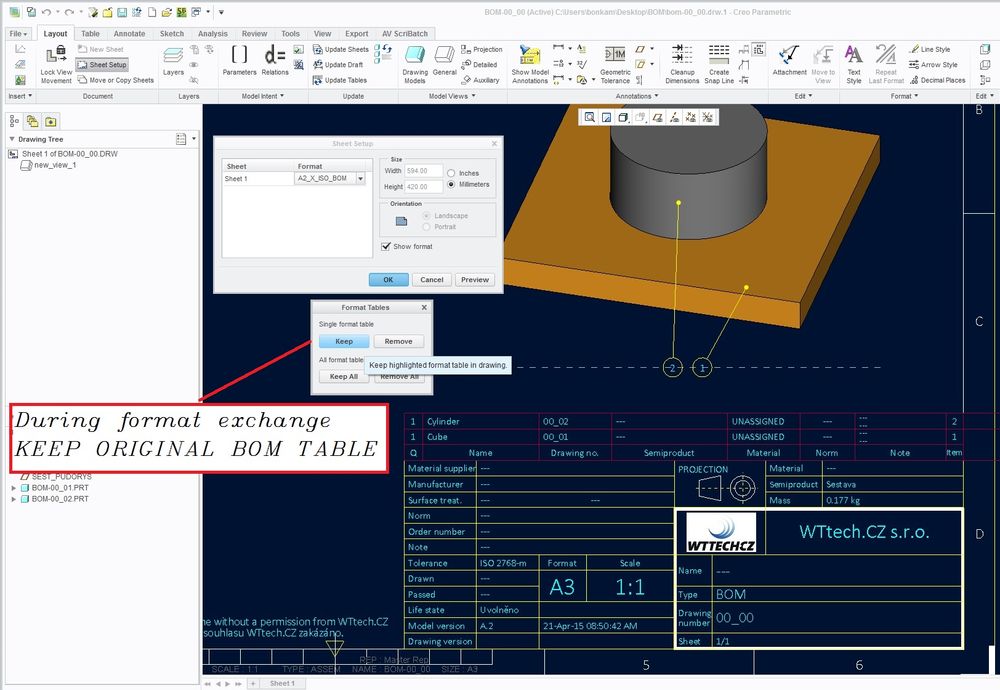Click Create Snap Line
1000x690 pixels.
click(x=719, y=64)
